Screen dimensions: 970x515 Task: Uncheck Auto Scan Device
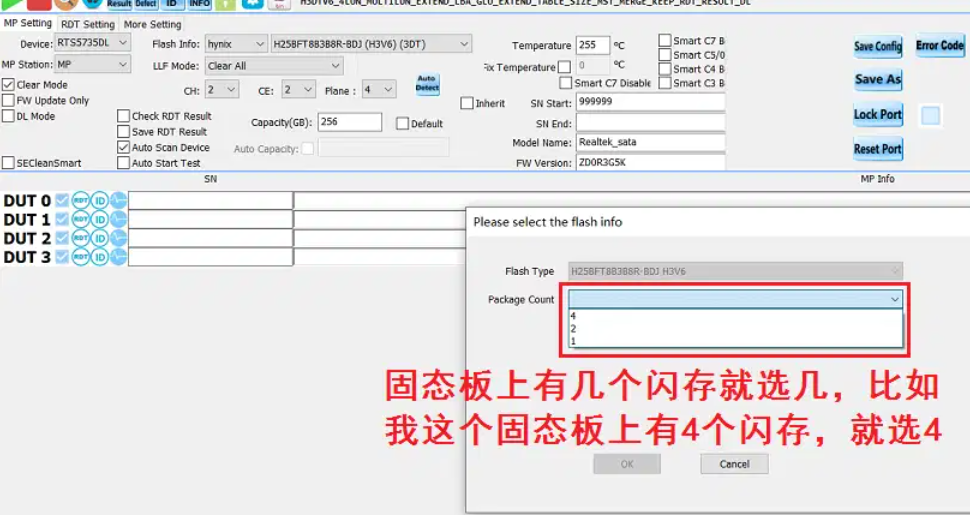click(x=123, y=147)
